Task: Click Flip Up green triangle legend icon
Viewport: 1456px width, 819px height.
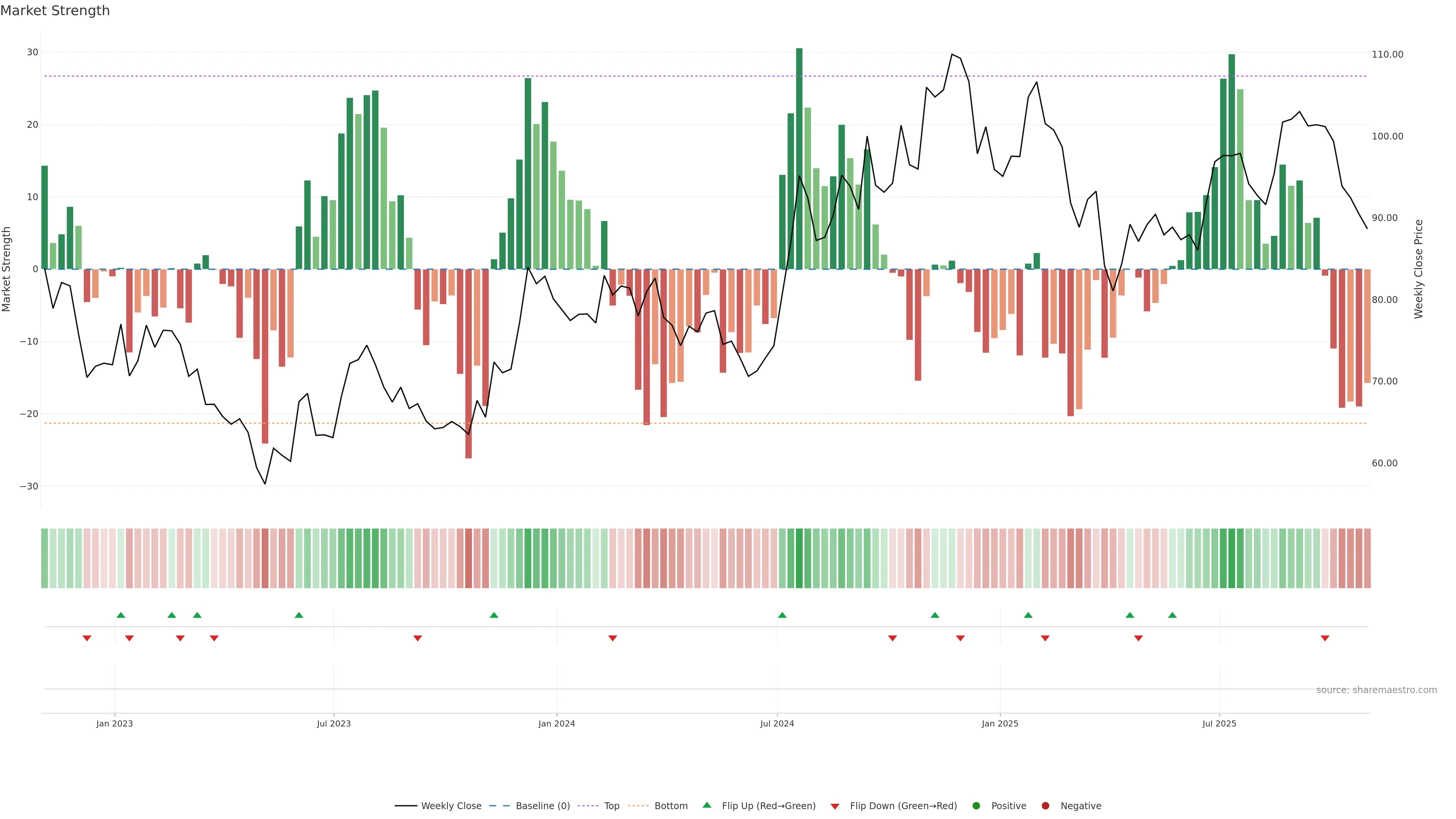Action: pyautogui.click(x=706, y=805)
